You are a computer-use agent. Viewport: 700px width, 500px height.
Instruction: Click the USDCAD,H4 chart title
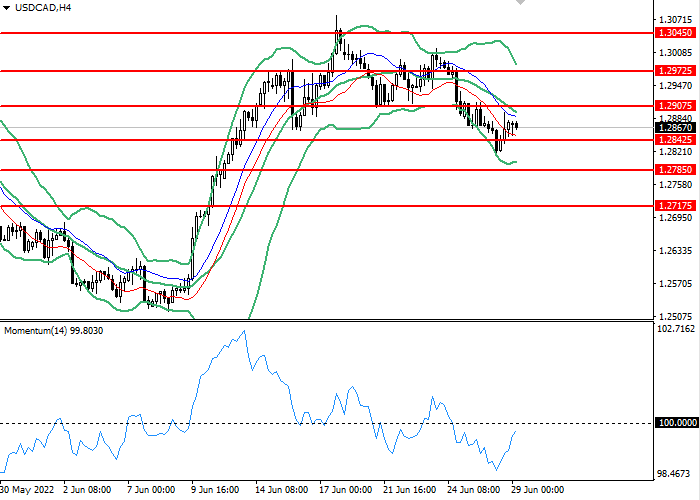(x=43, y=8)
